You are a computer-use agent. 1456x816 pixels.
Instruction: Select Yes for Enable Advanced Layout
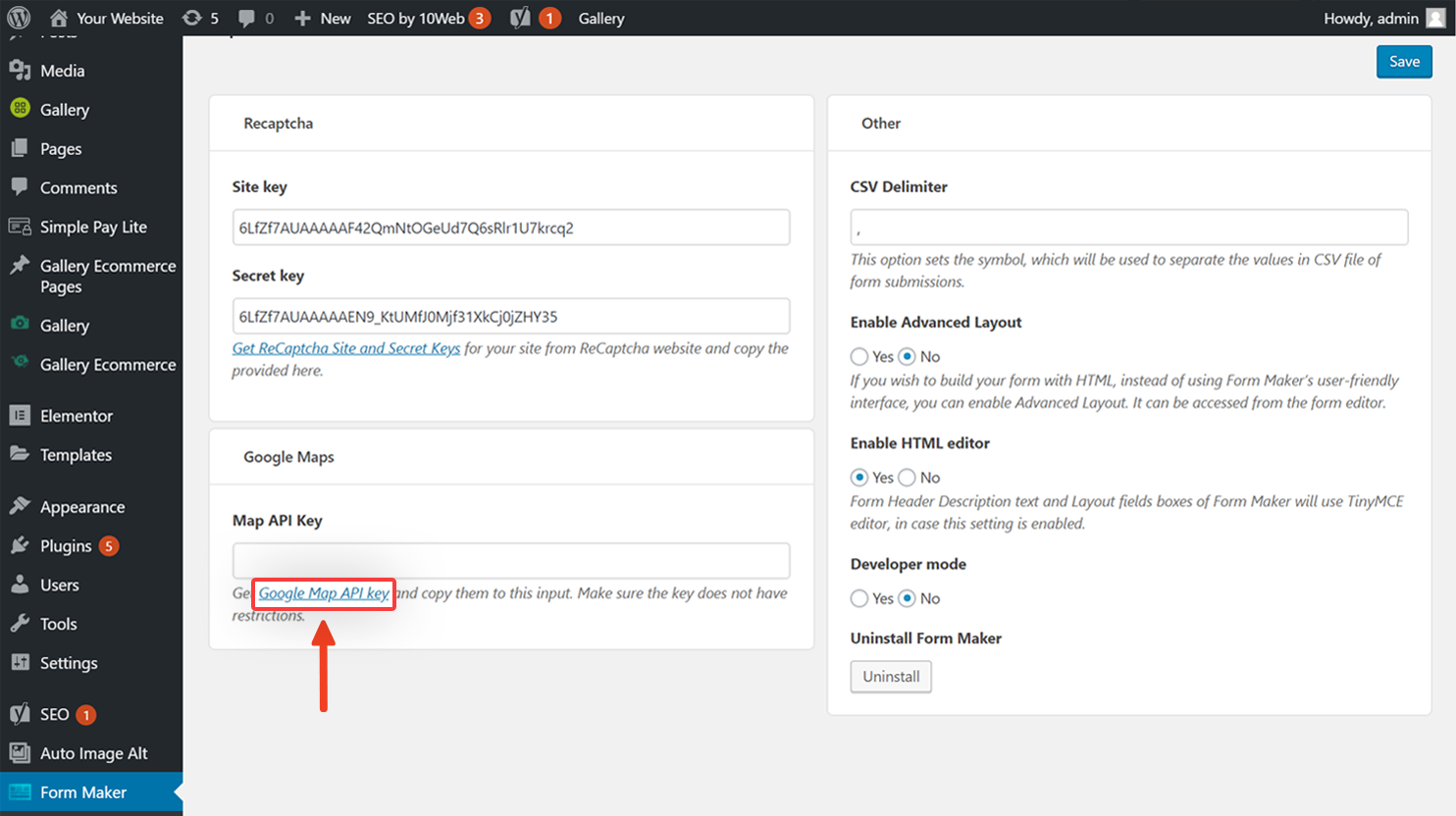859,356
